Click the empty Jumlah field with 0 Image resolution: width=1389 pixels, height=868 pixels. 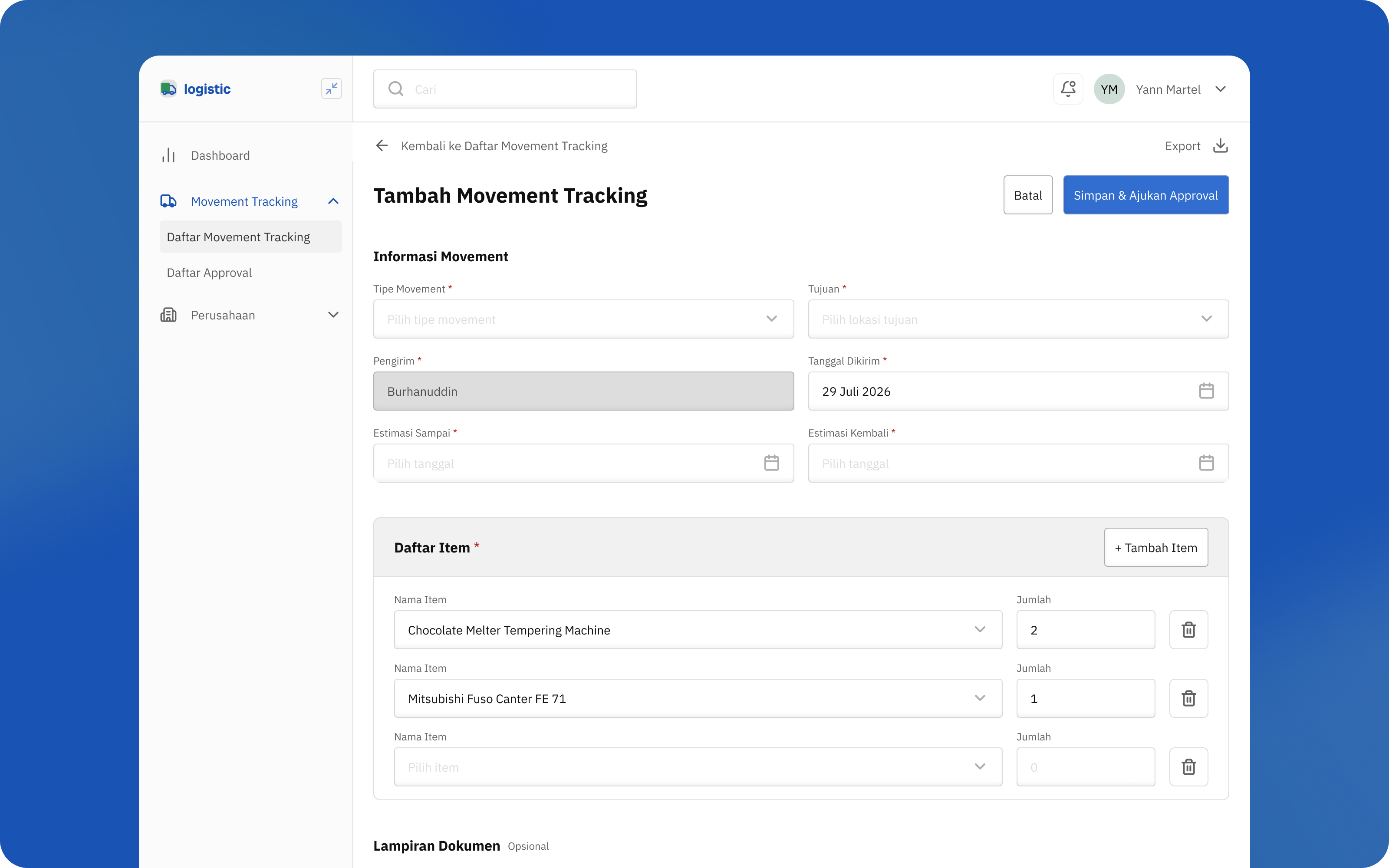1085,766
